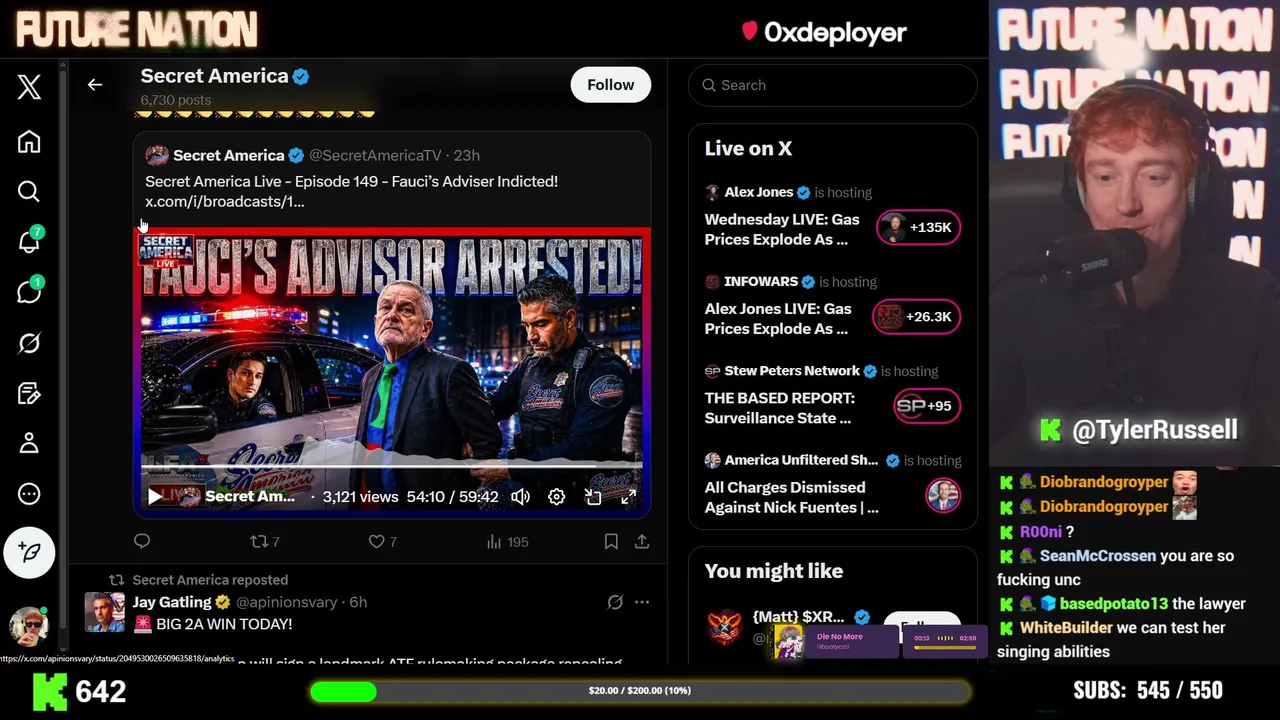Click the {Matt} $XR suggested account
This screenshot has width=1280, height=720.
click(x=798, y=617)
